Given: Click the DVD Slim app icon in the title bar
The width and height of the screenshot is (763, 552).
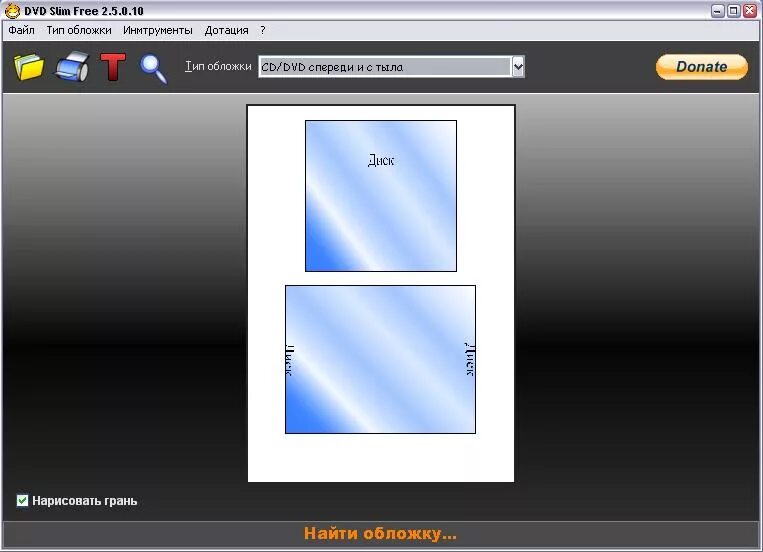Looking at the screenshot, I should 12,10.
